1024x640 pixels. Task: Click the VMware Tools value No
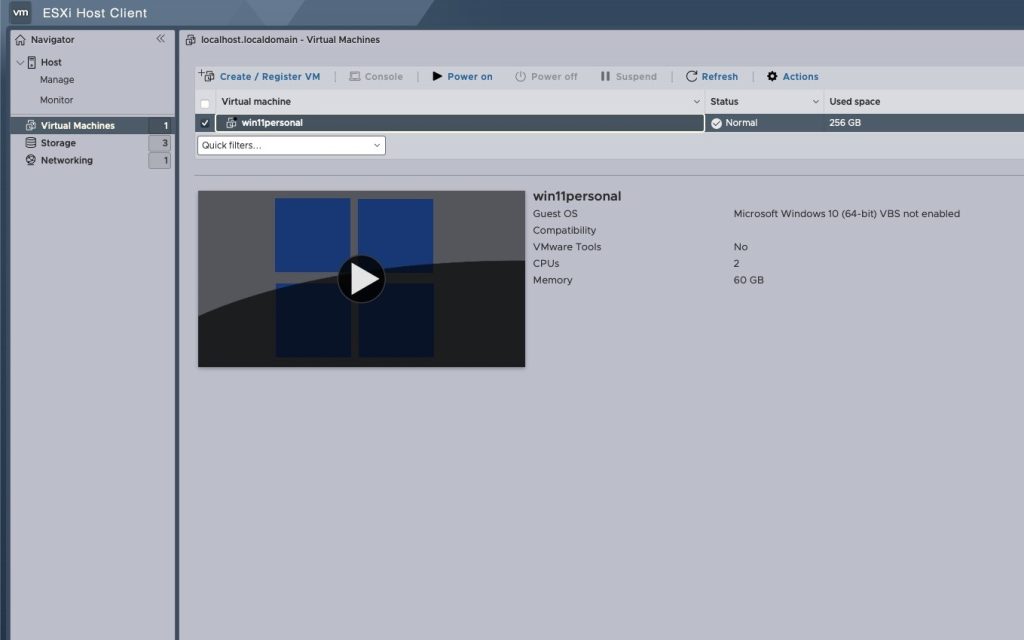[x=741, y=247]
